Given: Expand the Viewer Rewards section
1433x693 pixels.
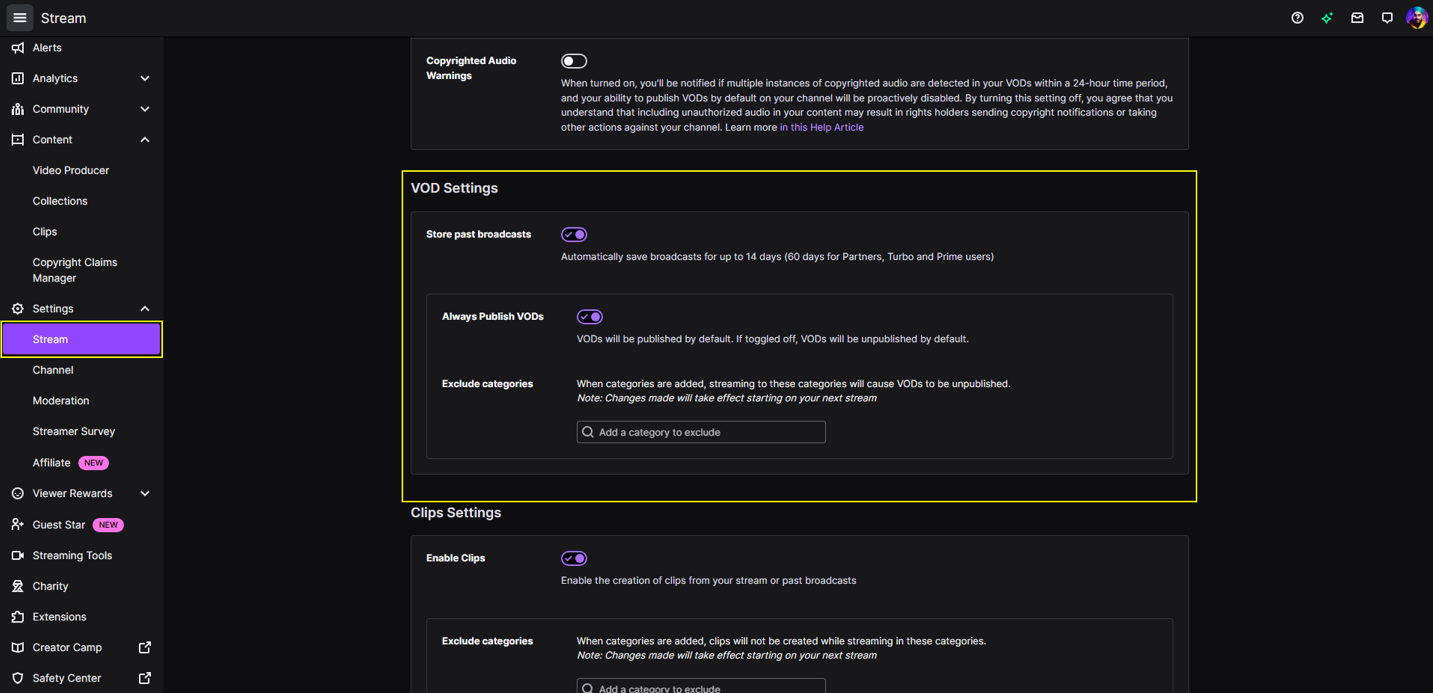Looking at the screenshot, I should 144,493.
